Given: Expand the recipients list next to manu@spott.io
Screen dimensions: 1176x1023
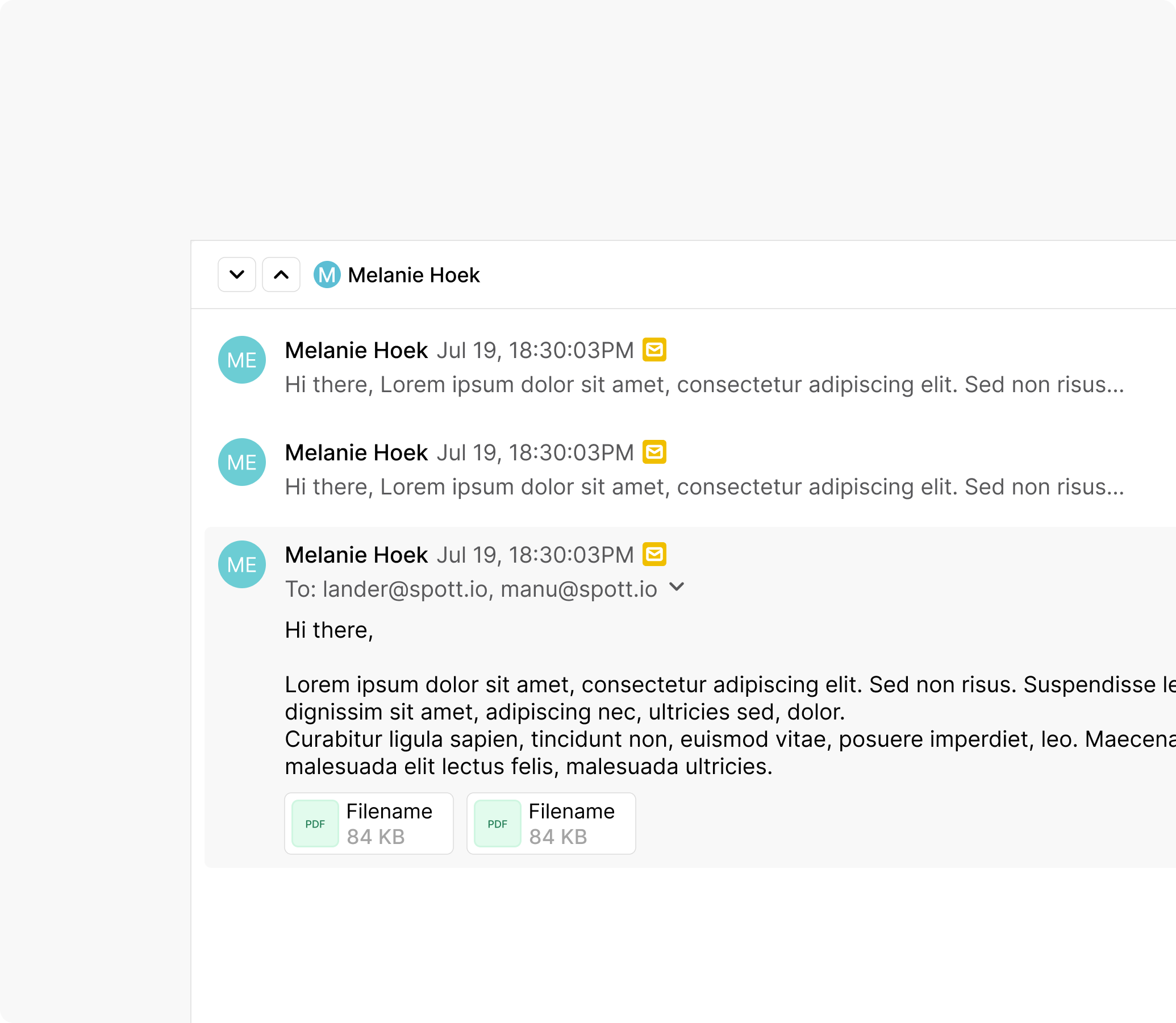Looking at the screenshot, I should (677, 588).
